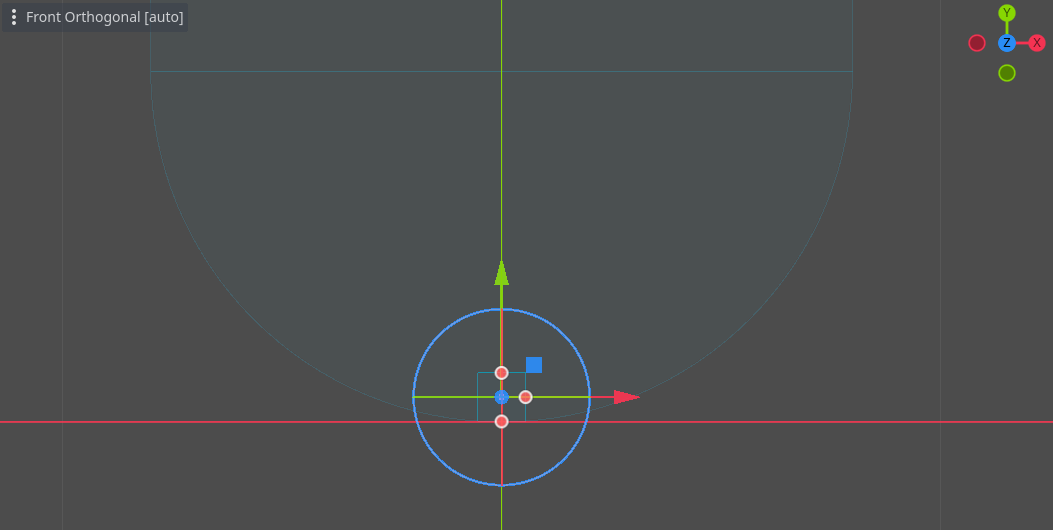The image size is (1053, 530).
Task: Click the dark green negative Y axis circle
Action: click(1007, 73)
